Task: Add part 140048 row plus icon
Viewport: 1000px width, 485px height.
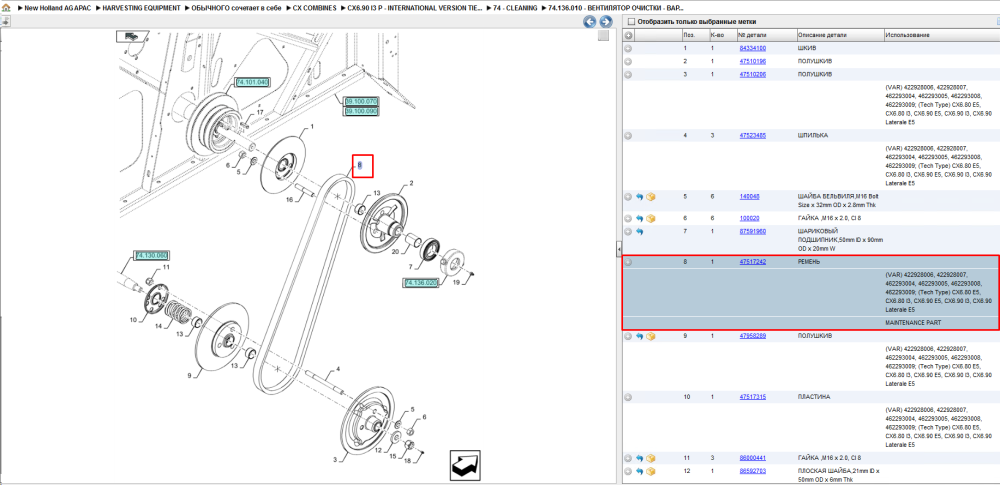Action: coord(628,197)
